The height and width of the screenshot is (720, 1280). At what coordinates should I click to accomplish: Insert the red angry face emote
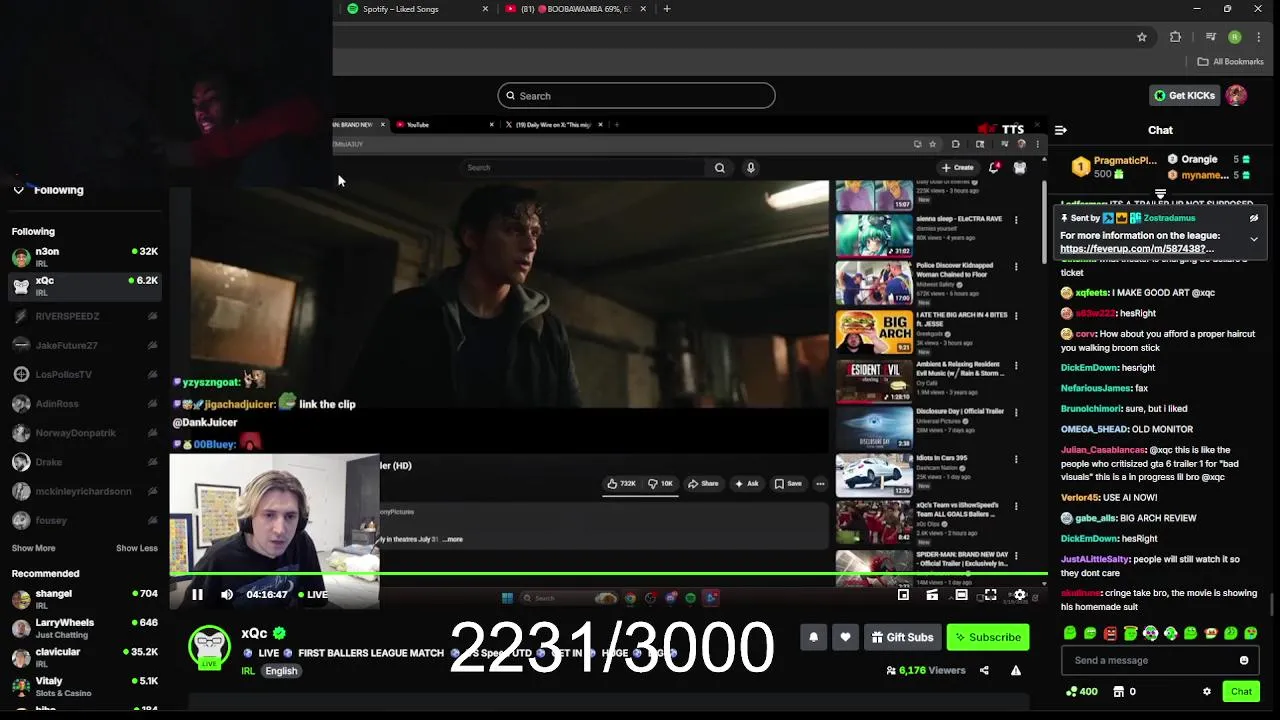click(1110, 633)
